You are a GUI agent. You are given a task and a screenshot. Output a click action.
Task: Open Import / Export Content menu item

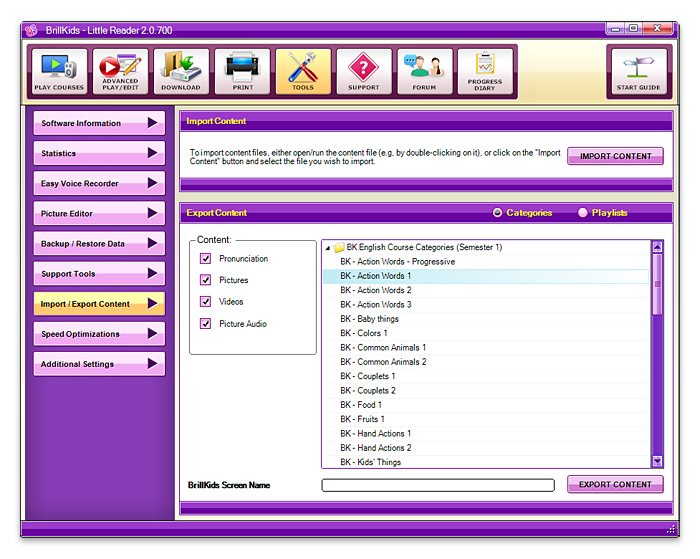99,304
